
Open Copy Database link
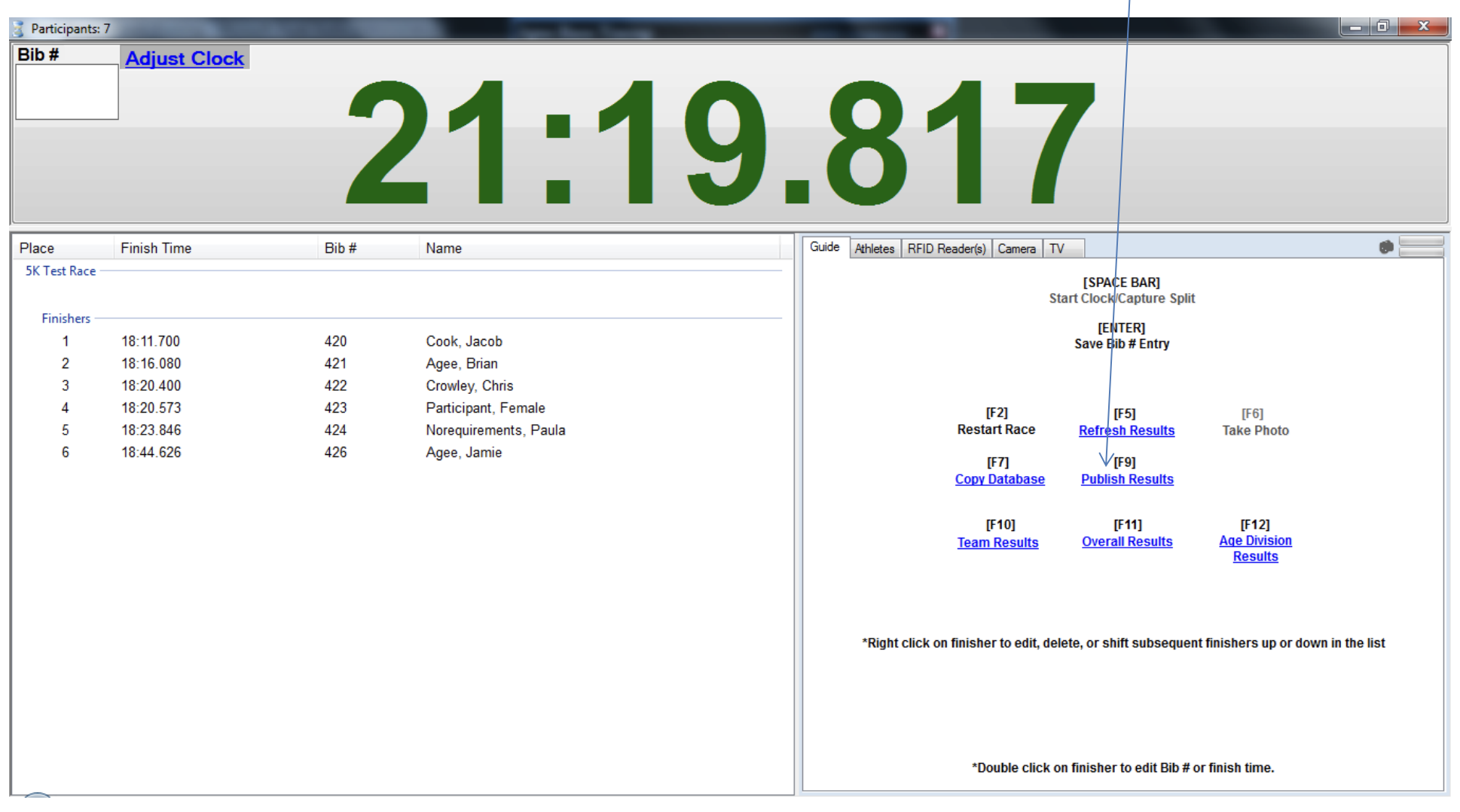[999, 479]
